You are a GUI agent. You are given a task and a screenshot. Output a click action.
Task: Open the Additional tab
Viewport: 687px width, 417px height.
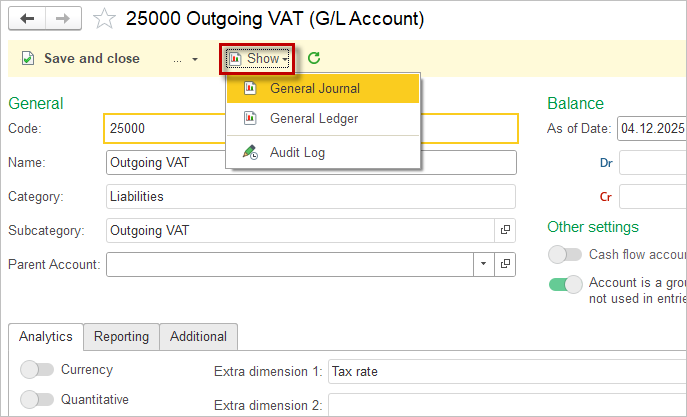pyautogui.click(x=198, y=337)
